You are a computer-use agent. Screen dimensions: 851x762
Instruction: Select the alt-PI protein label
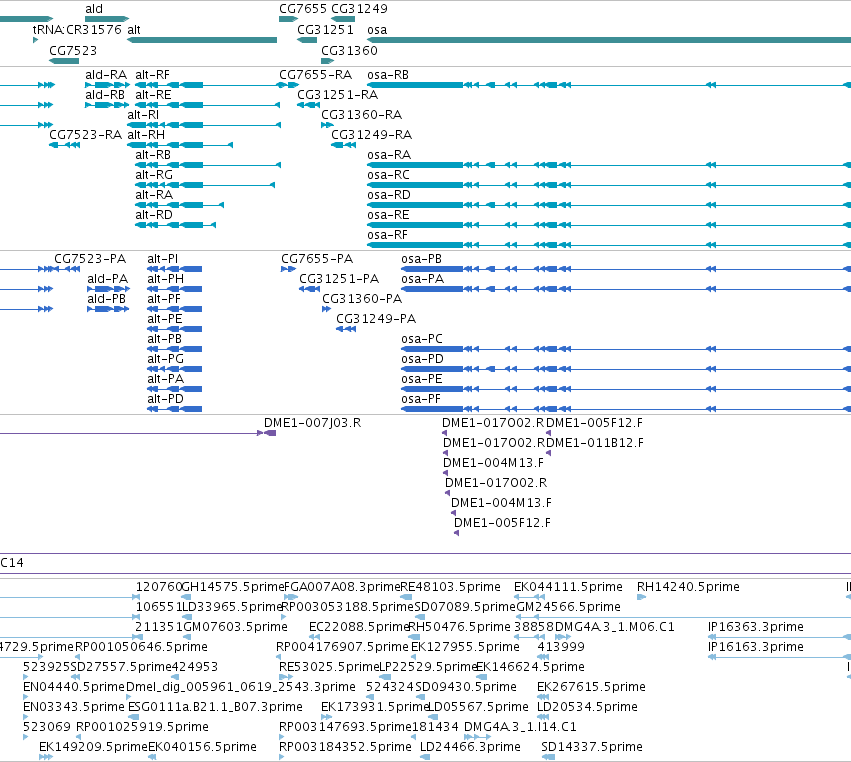pyautogui.click(x=163, y=259)
